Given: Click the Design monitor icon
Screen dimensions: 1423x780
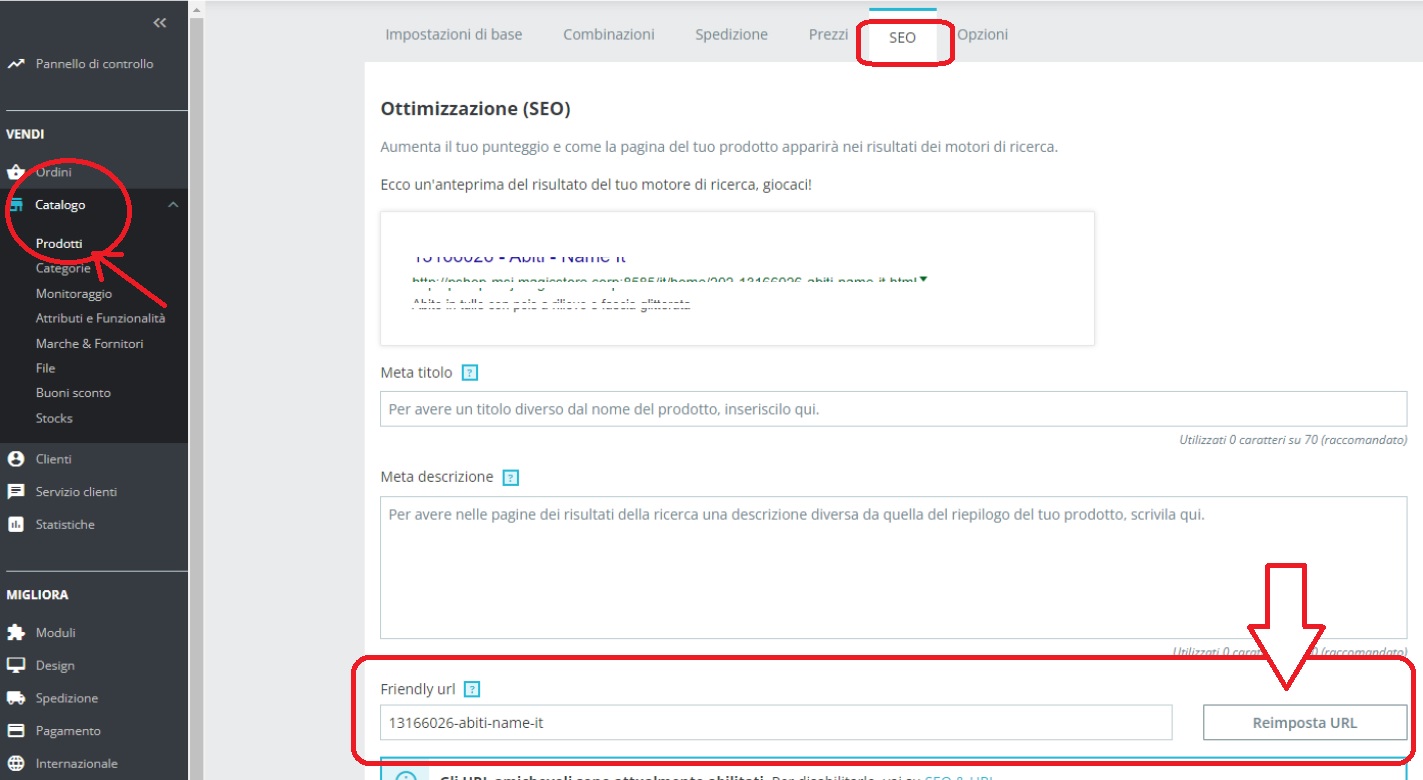Looking at the screenshot, I should 15,665.
